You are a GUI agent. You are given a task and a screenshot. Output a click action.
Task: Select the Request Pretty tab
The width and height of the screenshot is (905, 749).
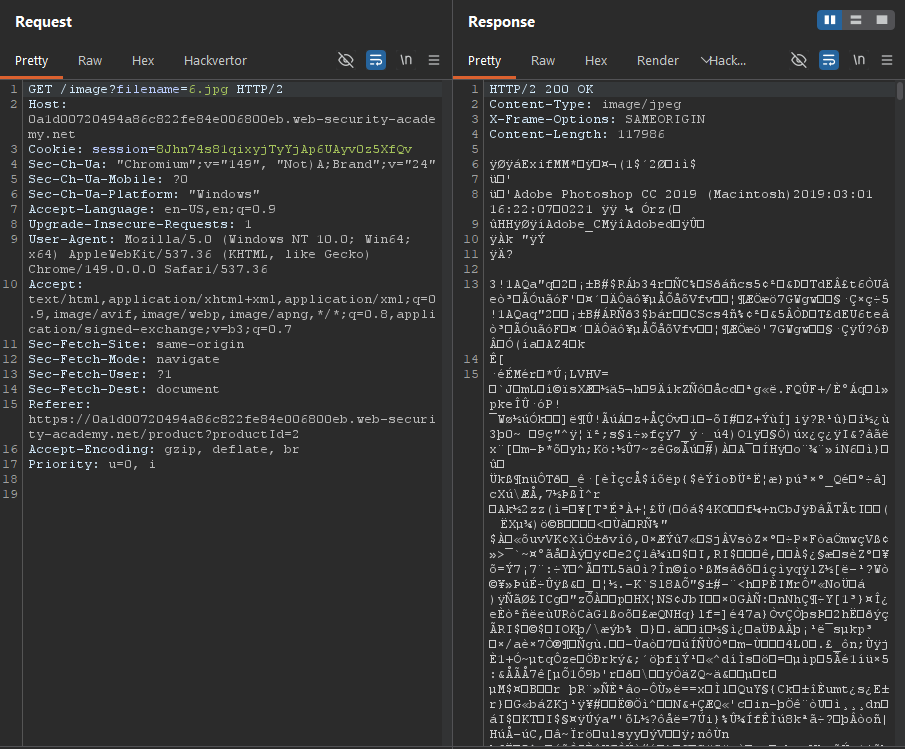click(x=32, y=61)
